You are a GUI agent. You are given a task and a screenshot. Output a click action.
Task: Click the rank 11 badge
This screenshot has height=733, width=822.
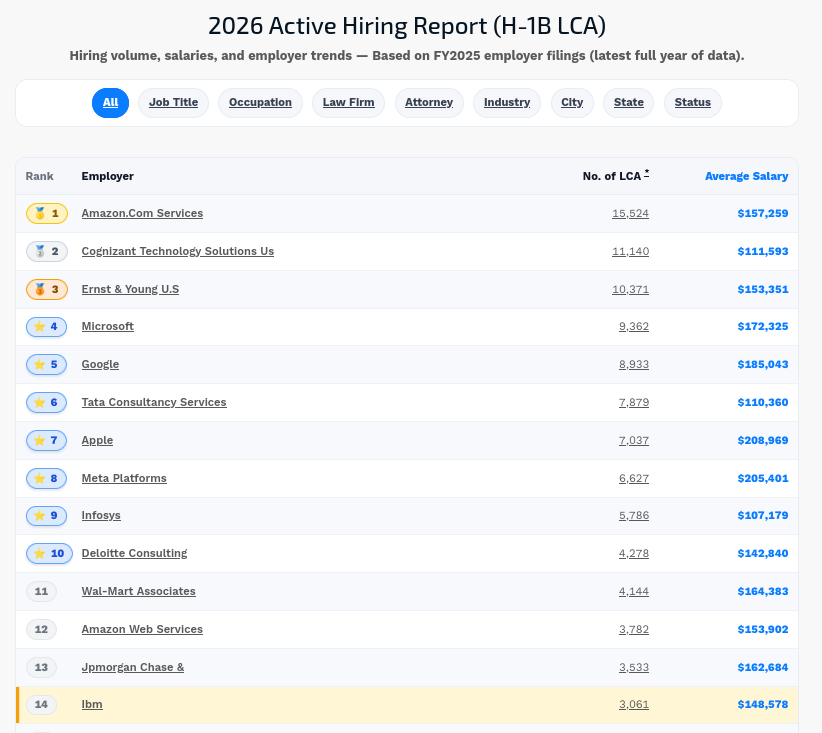point(41,591)
